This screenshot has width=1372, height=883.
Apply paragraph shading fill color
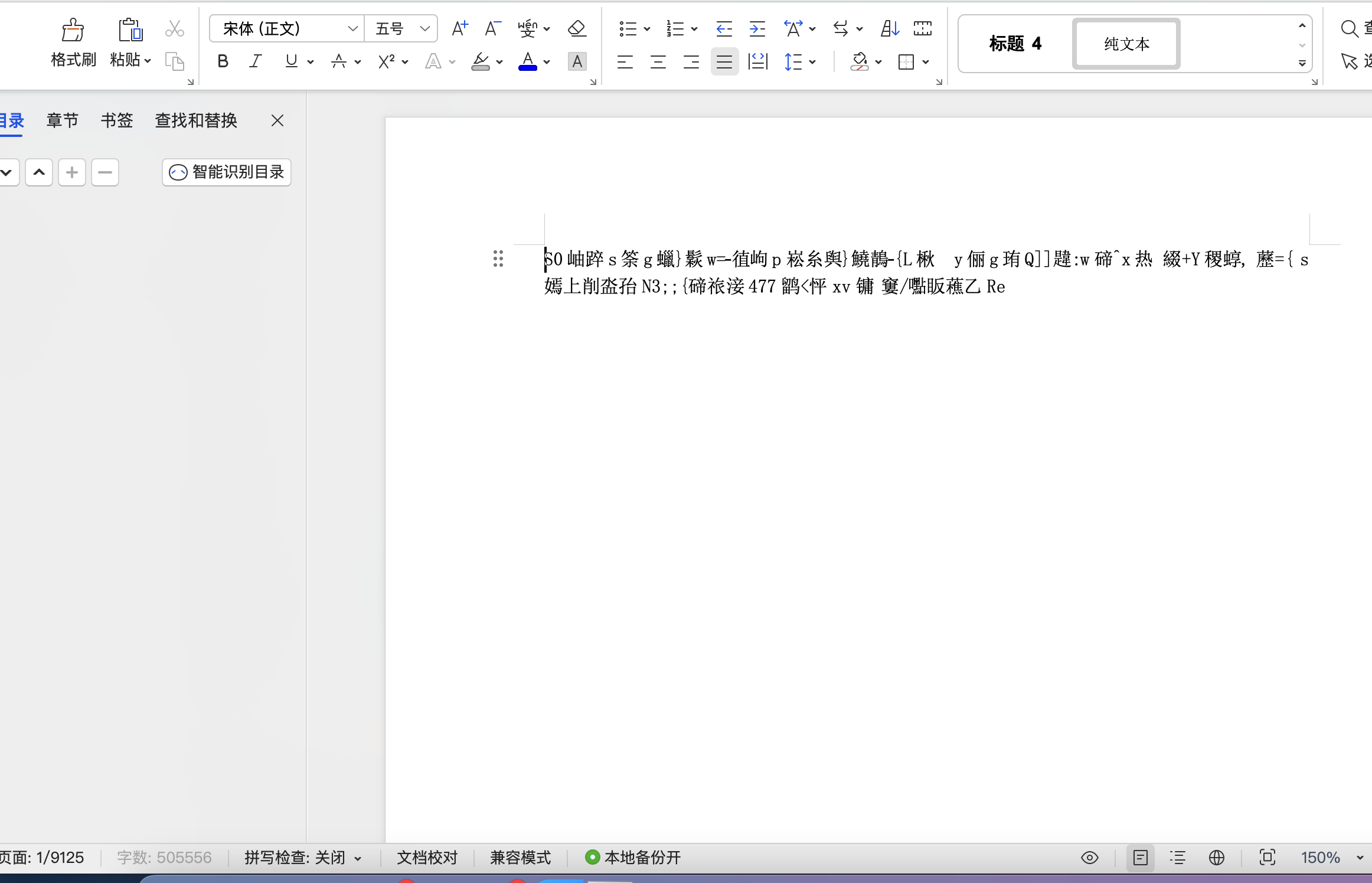(x=859, y=61)
